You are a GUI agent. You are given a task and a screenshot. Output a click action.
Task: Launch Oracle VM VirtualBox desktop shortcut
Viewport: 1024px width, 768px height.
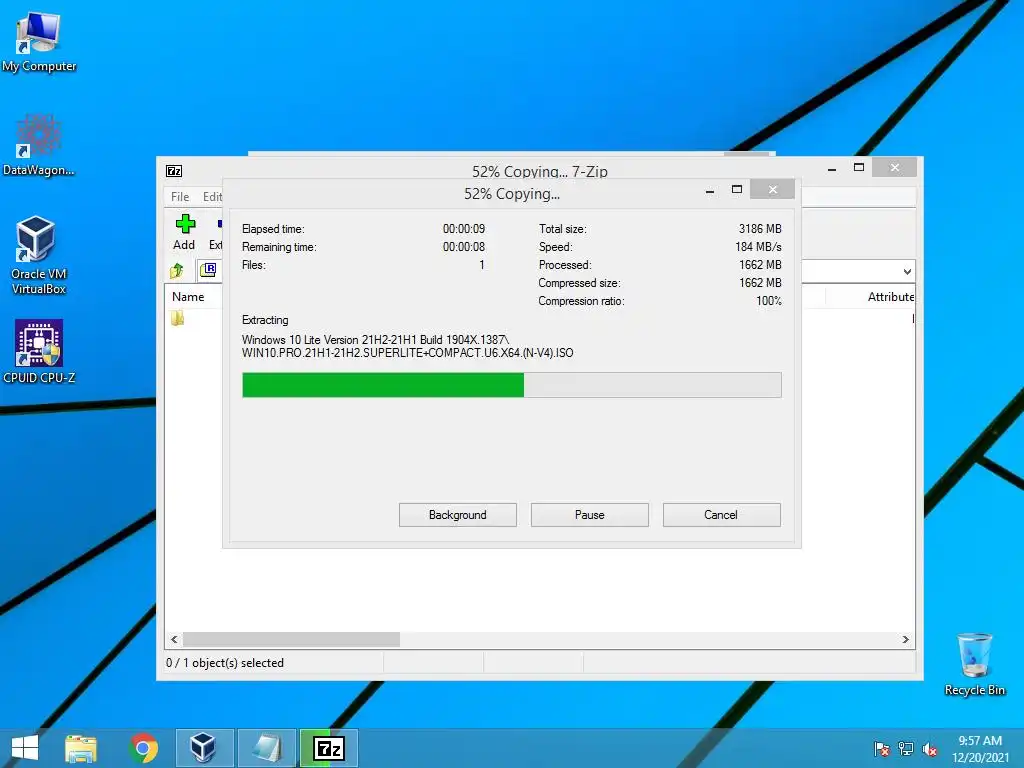pos(39,255)
